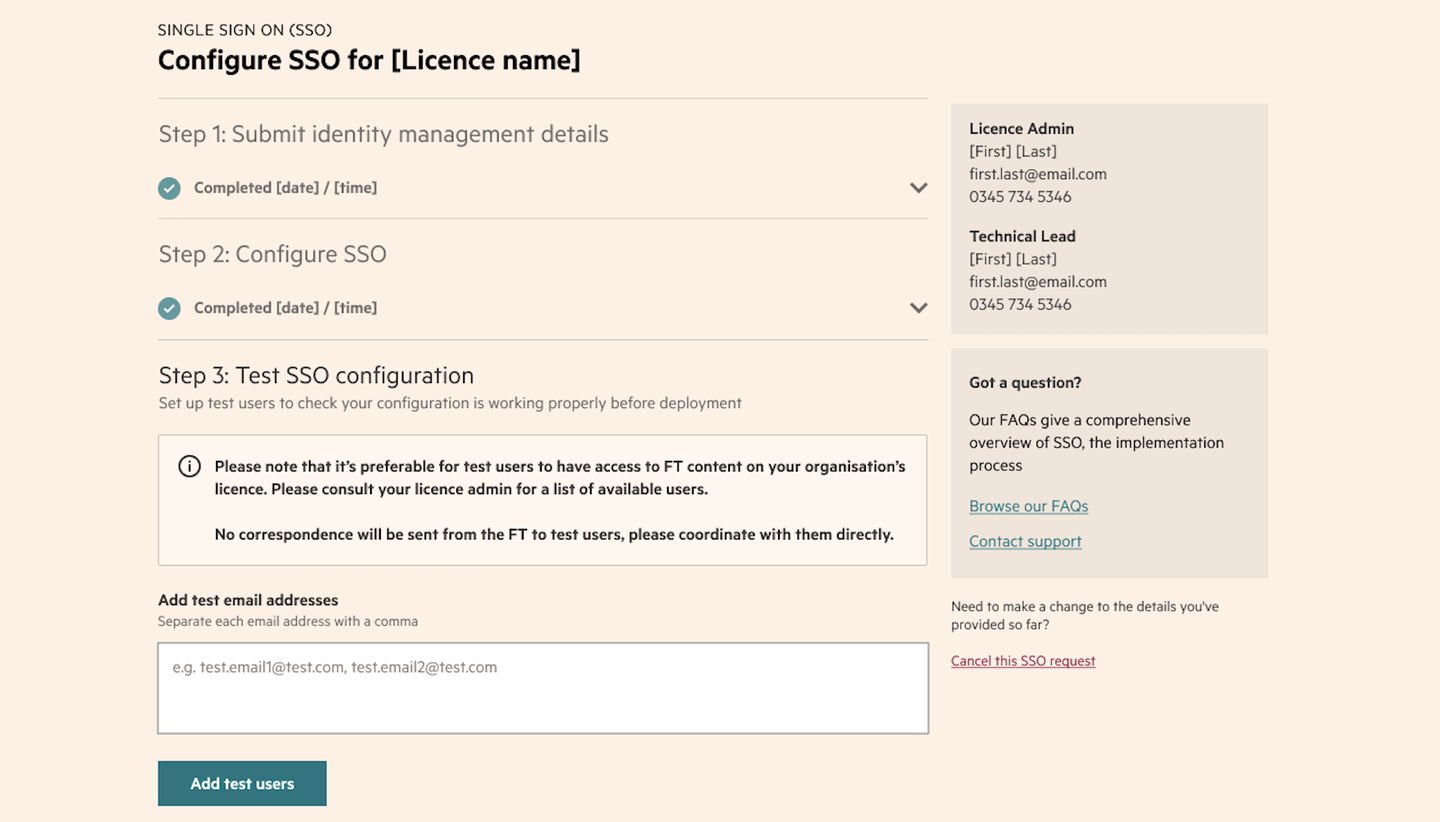This screenshot has width=1440, height=822.
Task: Click the Licence Admin phone number
Action: pyautogui.click(x=1020, y=197)
